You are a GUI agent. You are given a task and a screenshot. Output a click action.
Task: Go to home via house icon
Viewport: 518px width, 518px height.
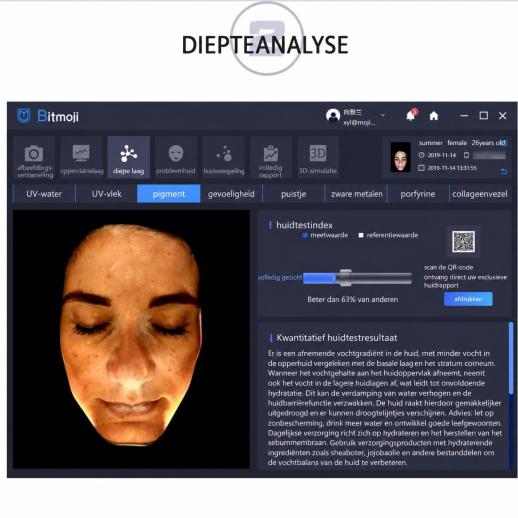coord(434,116)
